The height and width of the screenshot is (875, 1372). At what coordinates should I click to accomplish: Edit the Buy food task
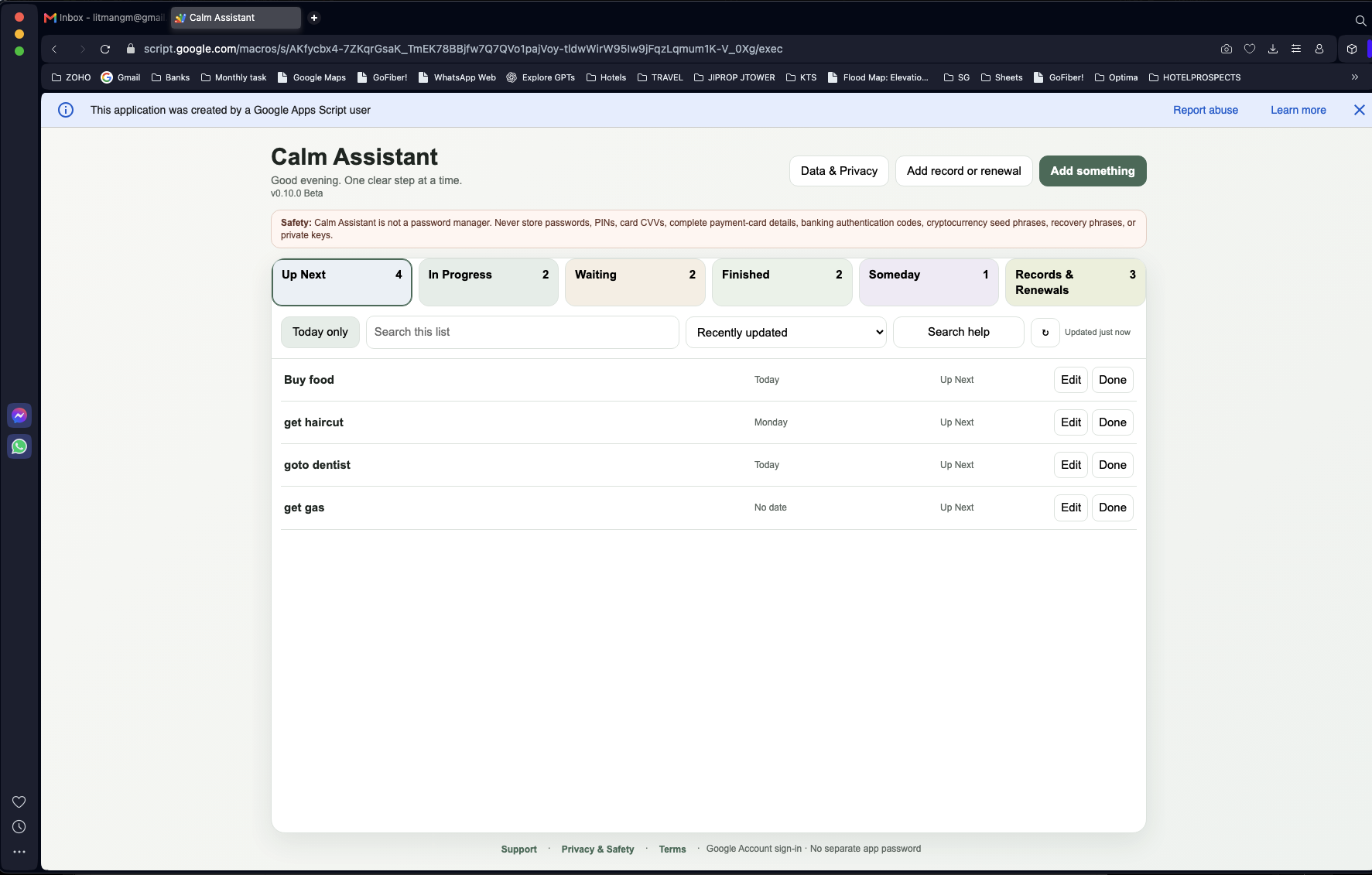1071,380
